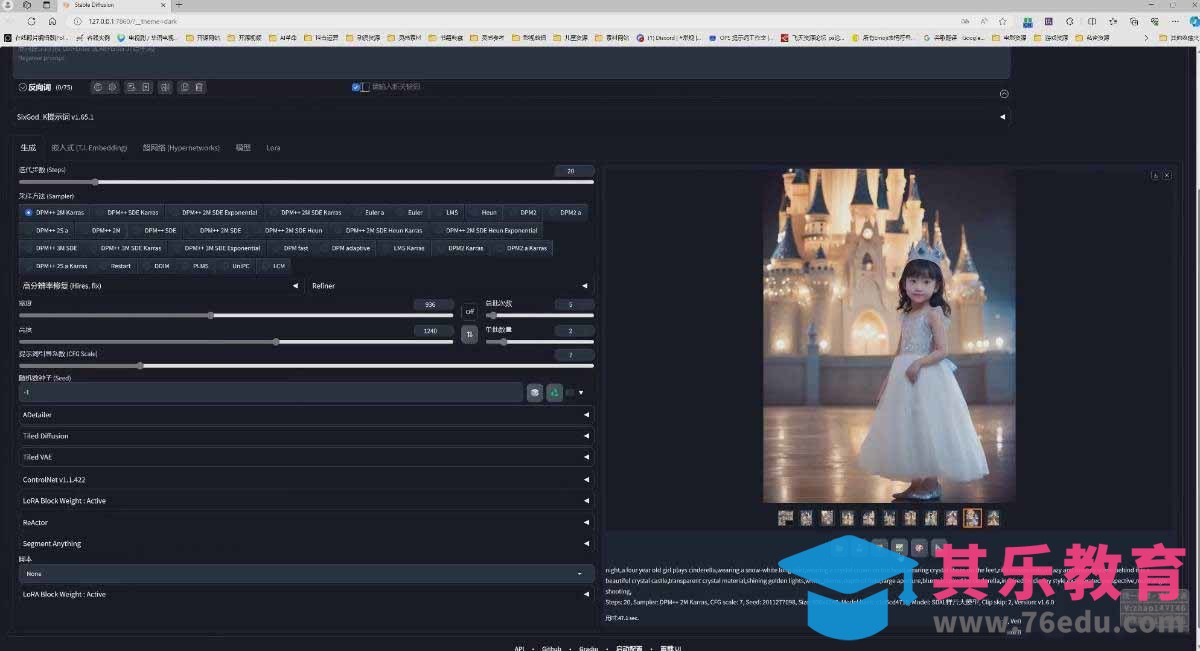The width and height of the screenshot is (1200, 651).
Task: Click the generated girl image preview
Action: 889,335
